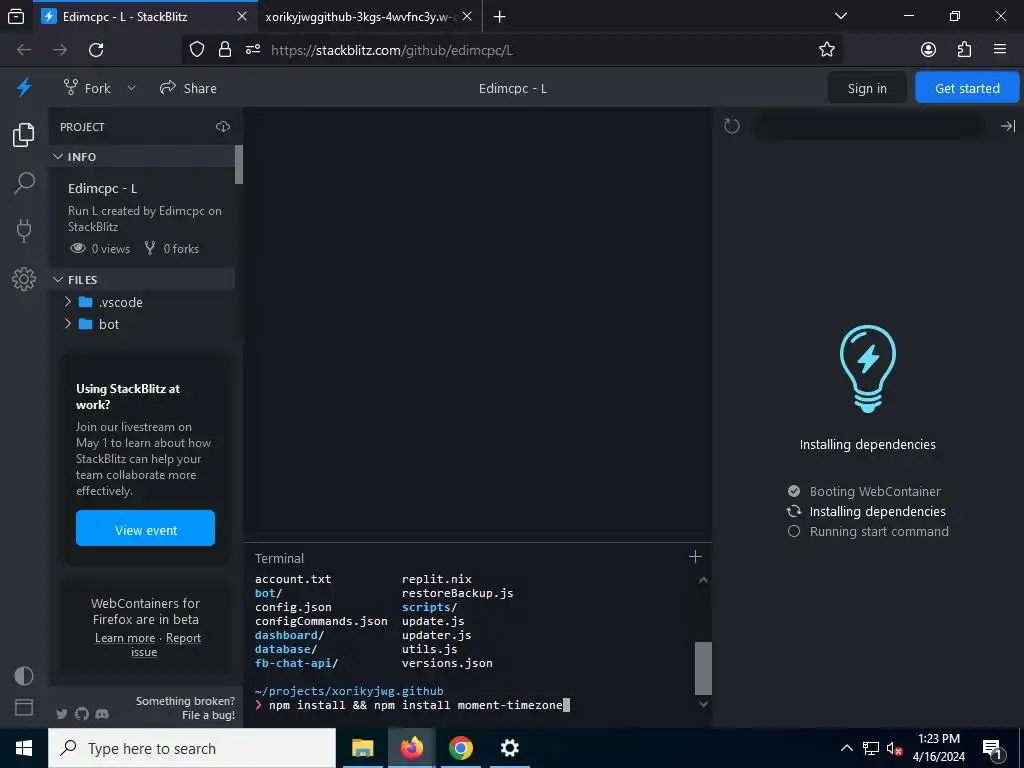This screenshot has width=1024, height=768.
Task: Open Chrome from taskbar
Action: (x=460, y=748)
